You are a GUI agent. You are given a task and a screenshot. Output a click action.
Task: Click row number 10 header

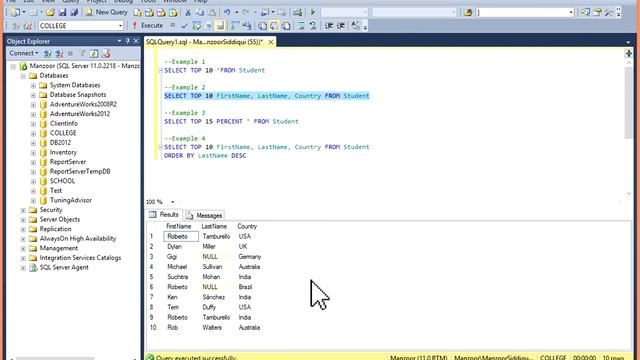pyautogui.click(x=153, y=328)
